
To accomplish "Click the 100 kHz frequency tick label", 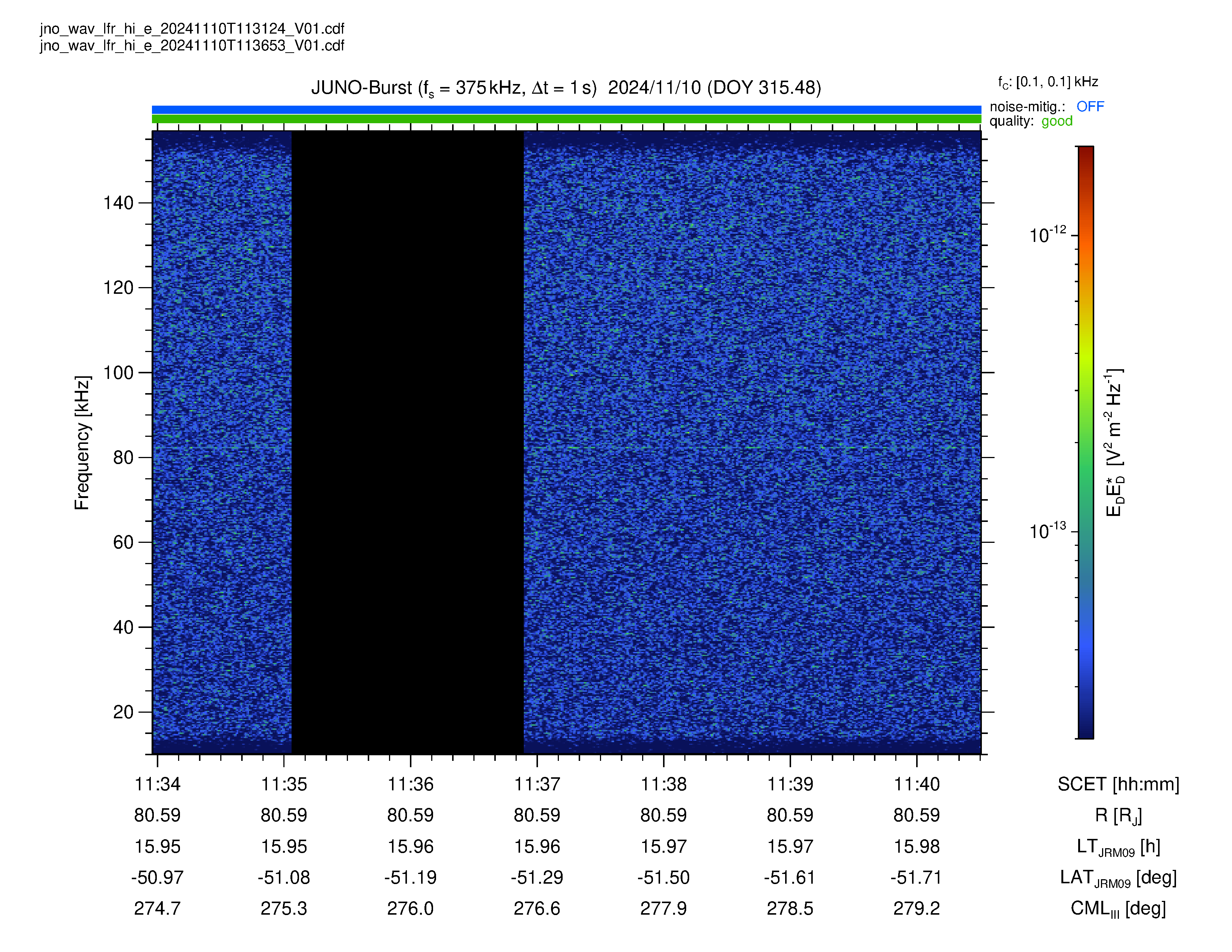I will click(118, 373).
